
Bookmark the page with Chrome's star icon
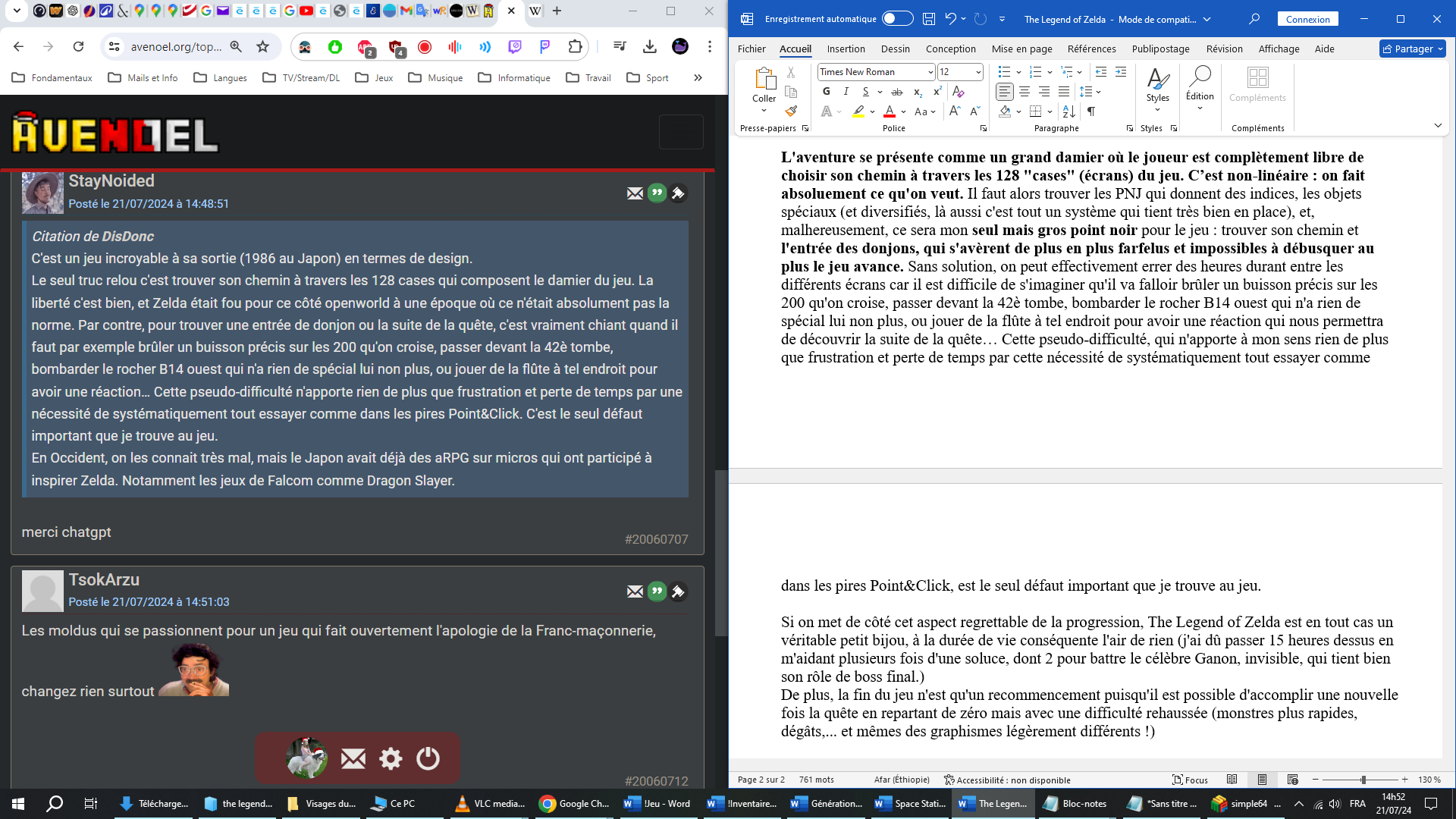[x=263, y=47]
